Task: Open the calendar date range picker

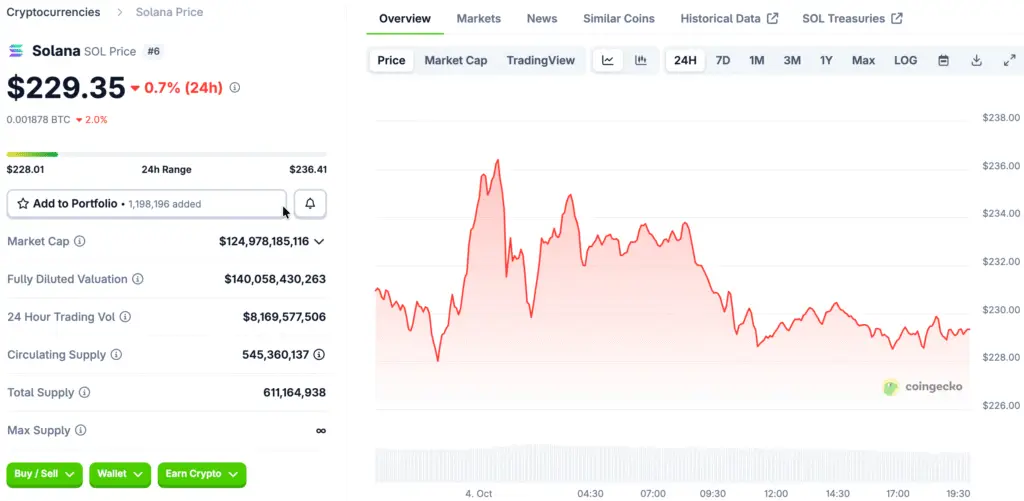Action: pos(943,60)
